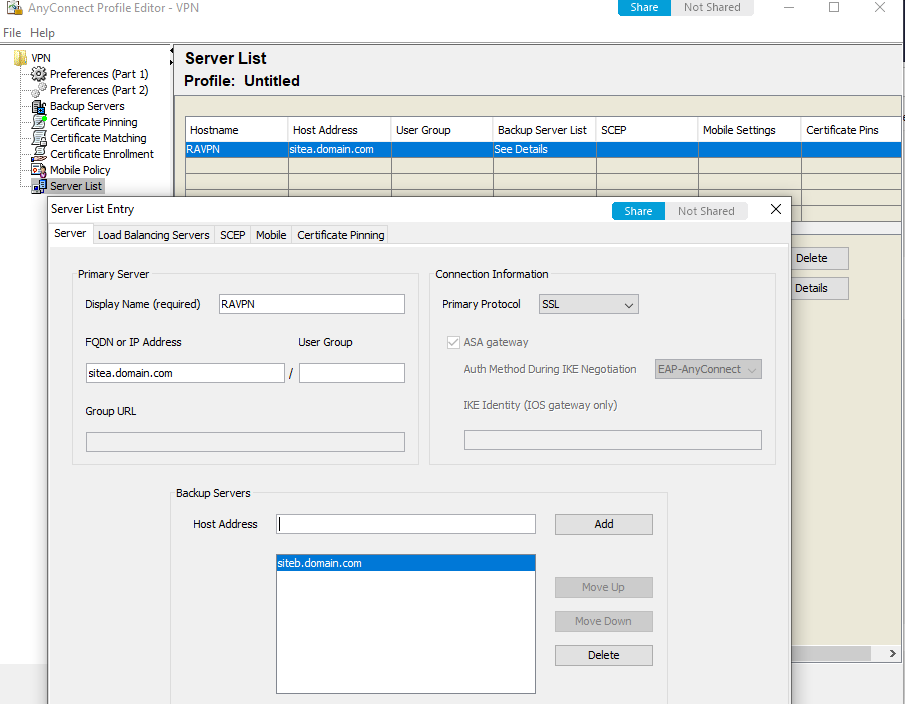Select the VPN root tree node
Screen dimensions: 905x704
pos(41,58)
